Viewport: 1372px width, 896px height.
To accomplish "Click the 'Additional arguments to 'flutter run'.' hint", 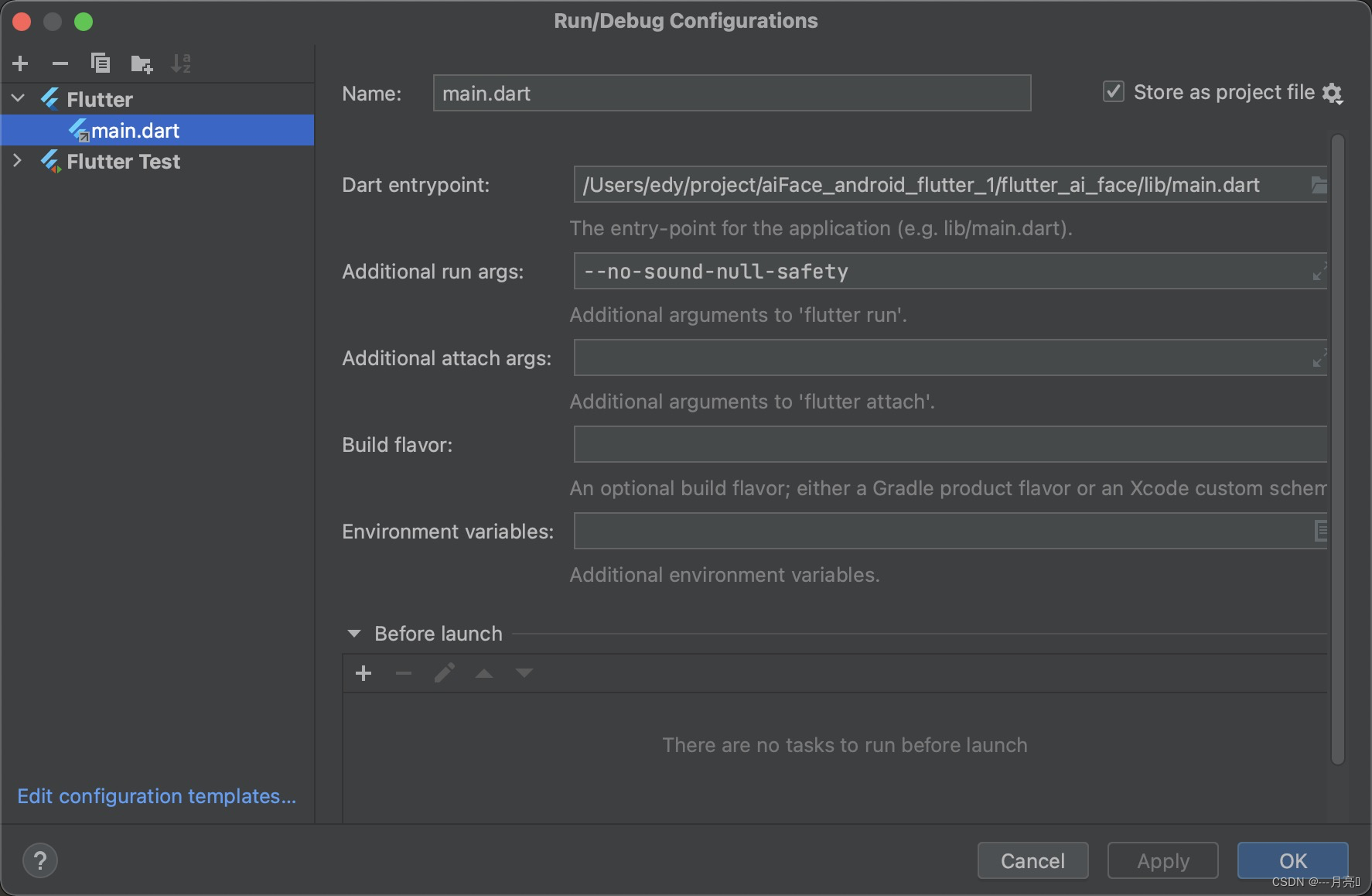I will coord(739,315).
